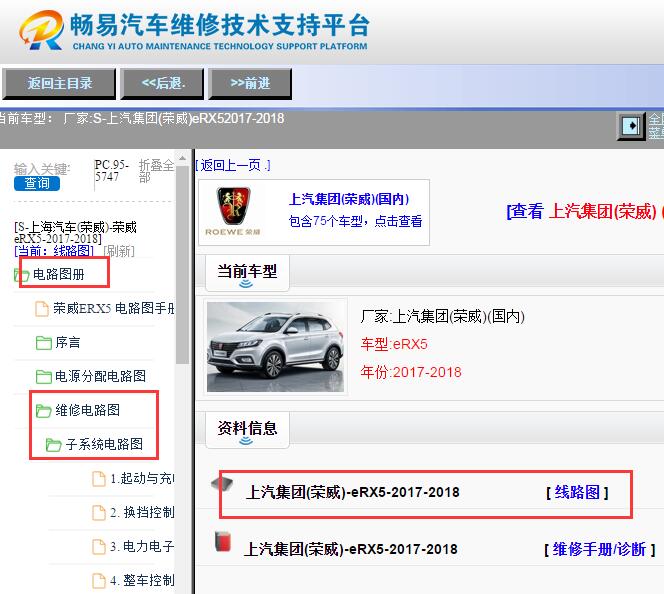Open document icon for 3. 电力电子

click(99, 547)
